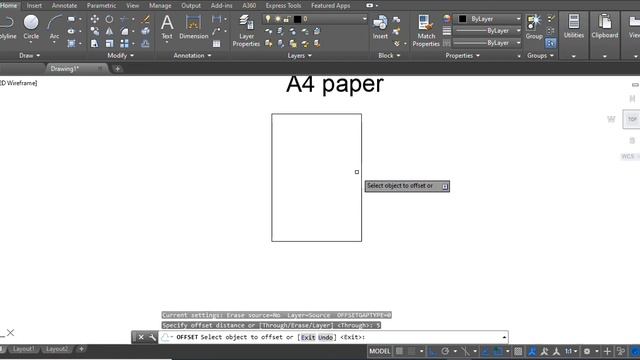Toggle ortho mode in status bar
The width and height of the screenshot is (640, 360).
point(432,351)
